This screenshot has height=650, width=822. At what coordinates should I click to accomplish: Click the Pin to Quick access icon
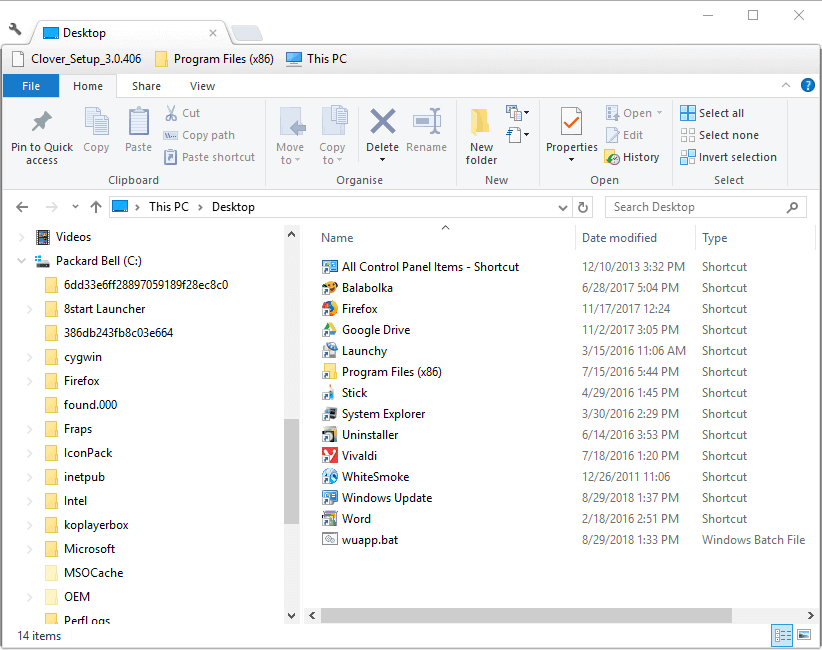coord(41,123)
